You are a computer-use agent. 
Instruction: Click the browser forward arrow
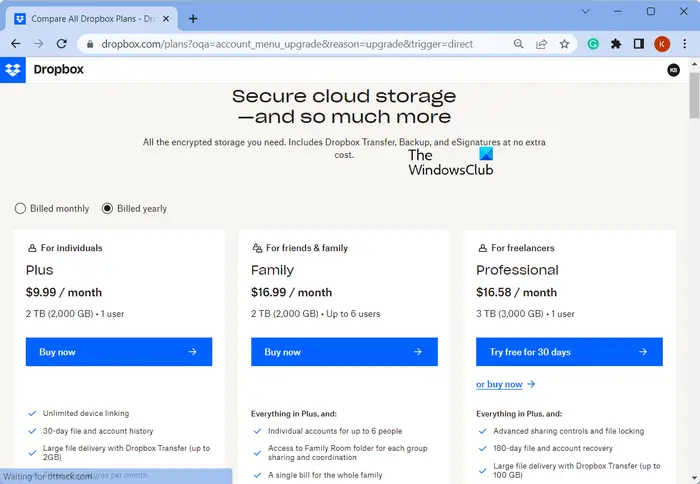pos(39,44)
